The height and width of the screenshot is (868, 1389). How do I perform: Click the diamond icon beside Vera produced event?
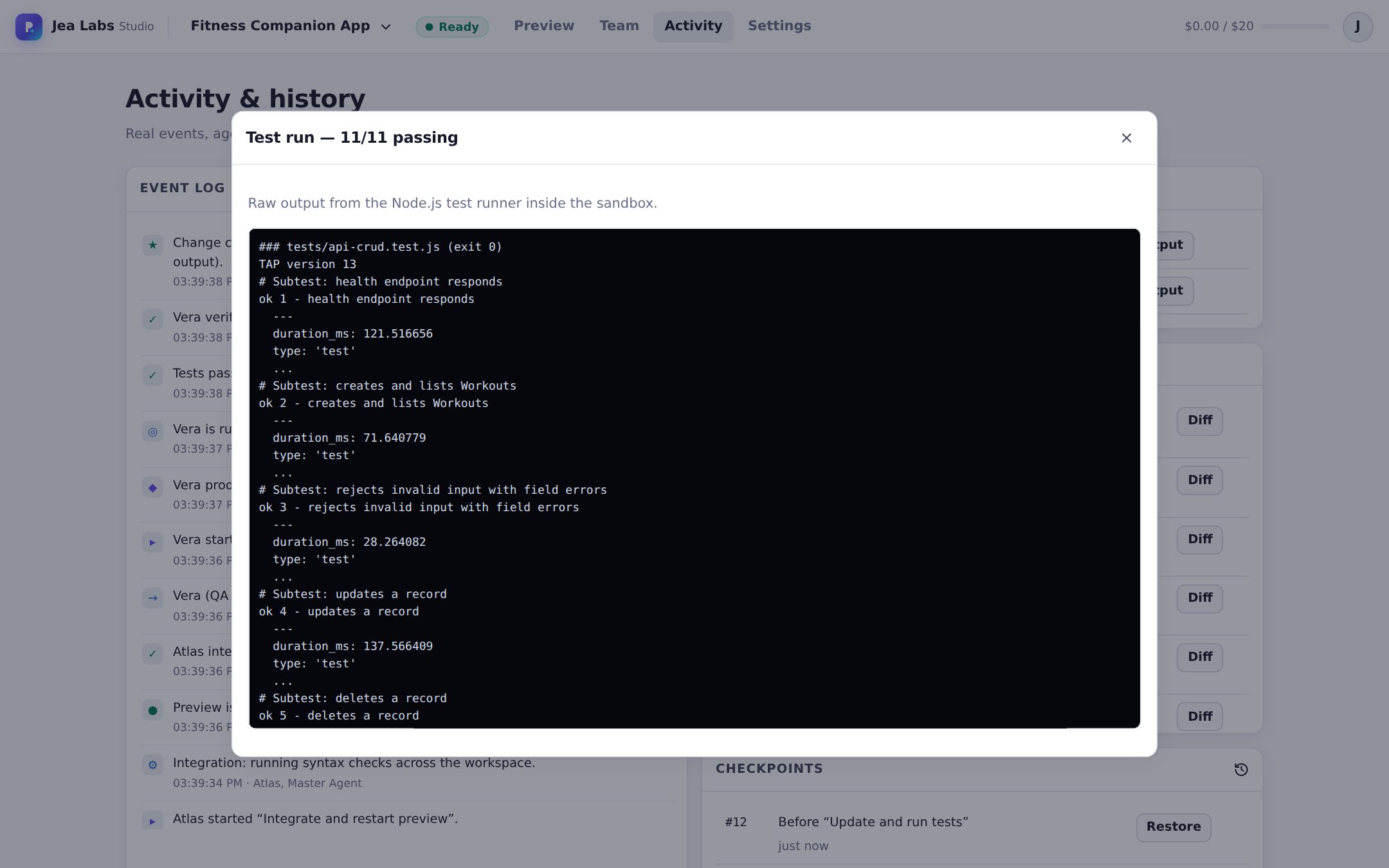152,488
